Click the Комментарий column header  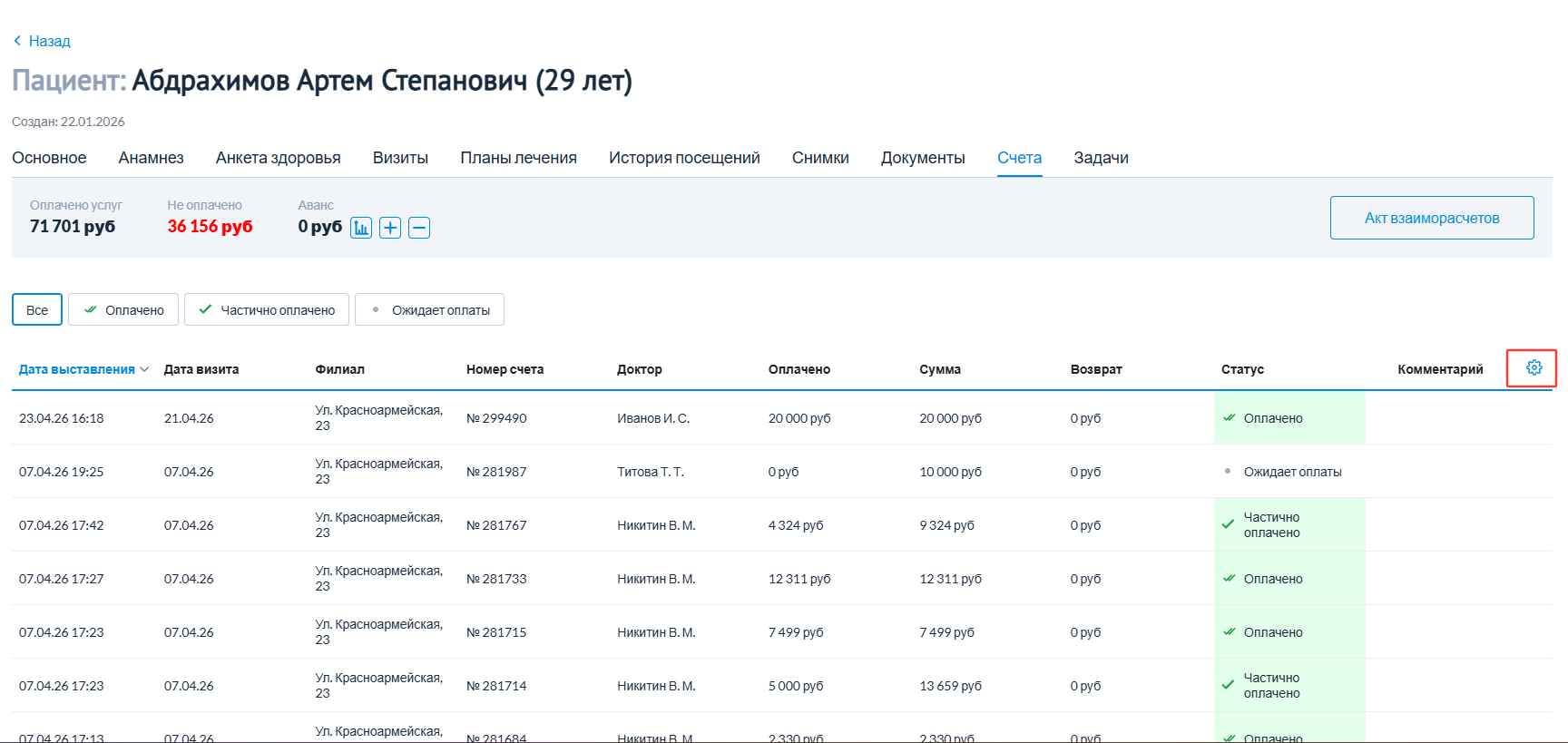tap(1440, 369)
